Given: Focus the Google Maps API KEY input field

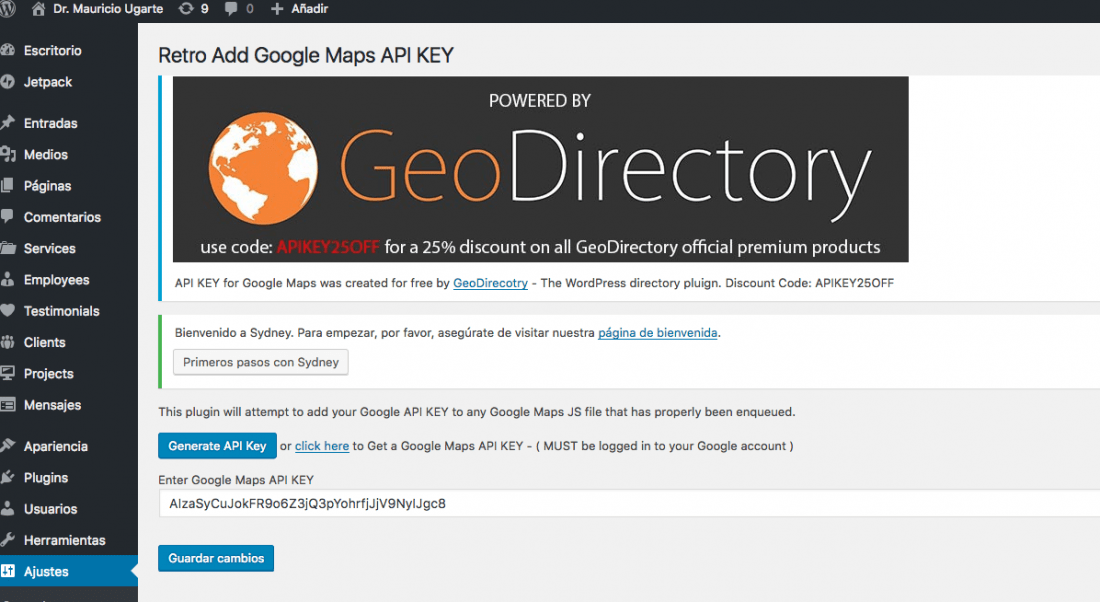Looking at the screenshot, I should click(x=629, y=503).
